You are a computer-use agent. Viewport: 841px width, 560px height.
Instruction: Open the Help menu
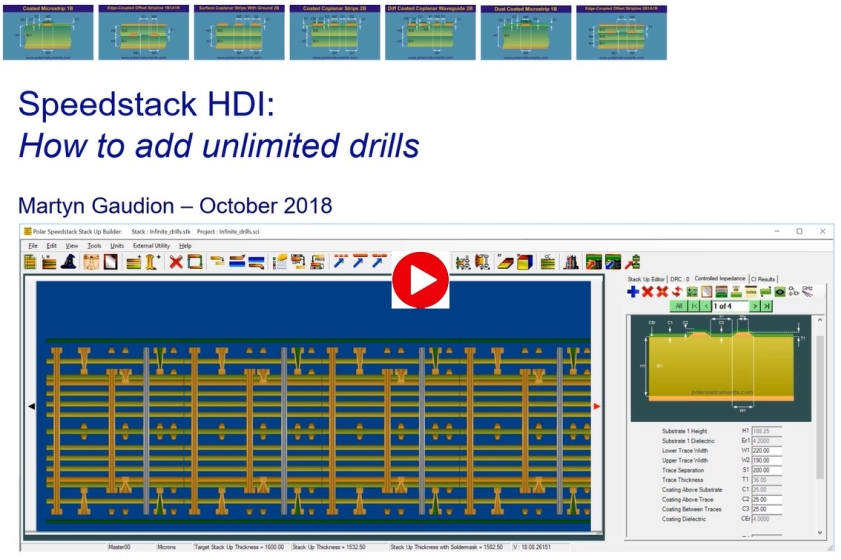pyautogui.click(x=185, y=246)
